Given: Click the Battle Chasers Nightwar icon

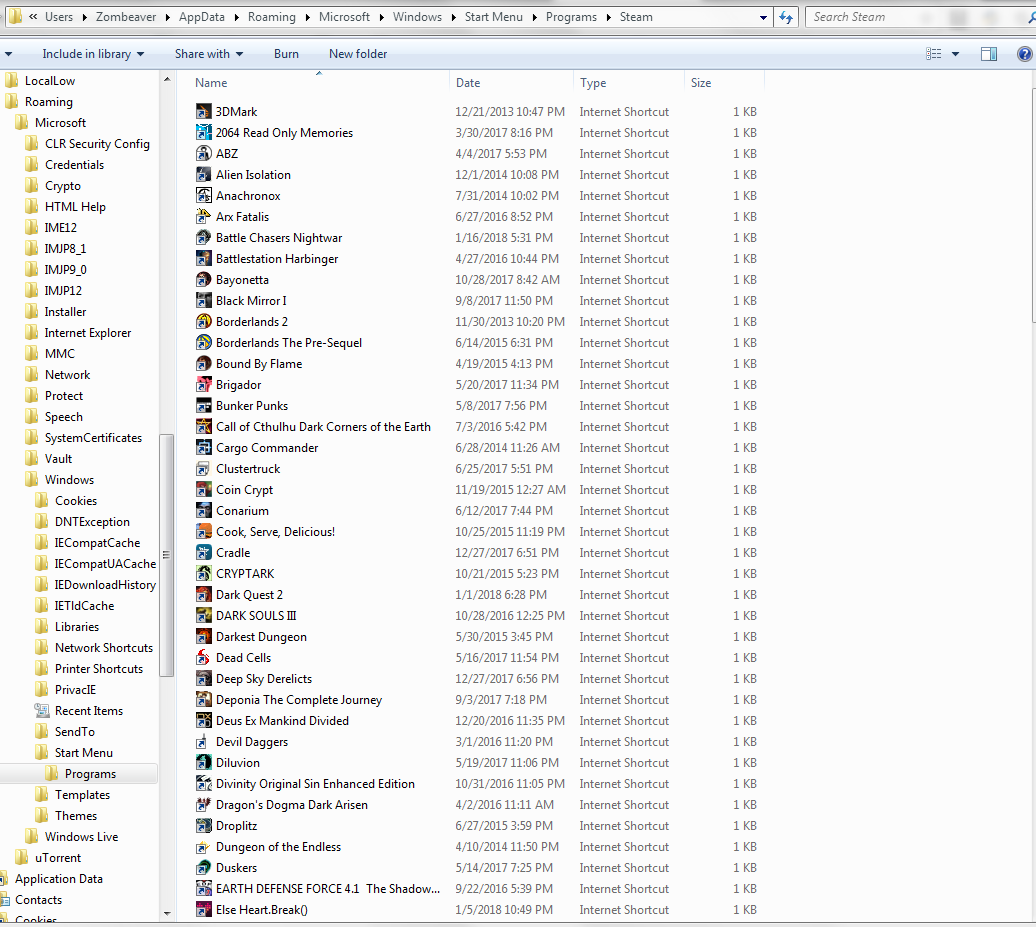Looking at the screenshot, I should pos(204,238).
